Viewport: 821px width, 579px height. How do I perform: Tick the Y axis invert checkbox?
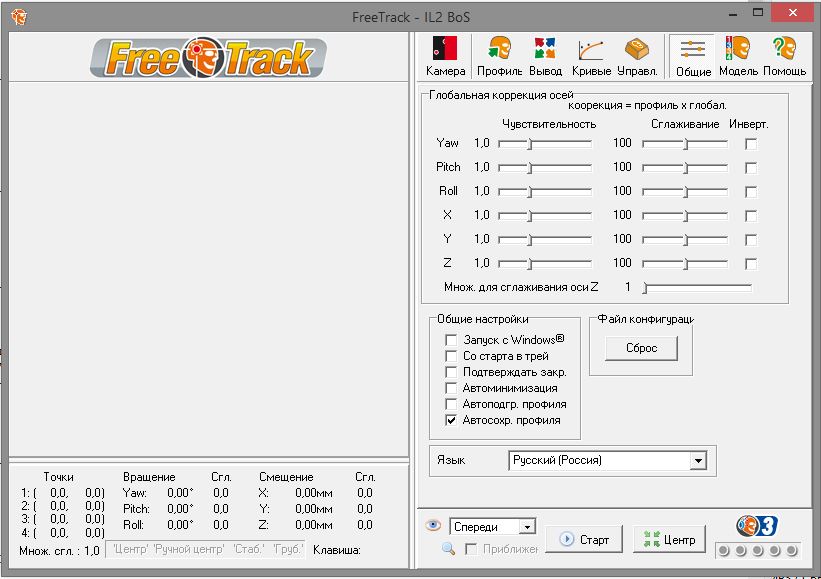coord(751,240)
